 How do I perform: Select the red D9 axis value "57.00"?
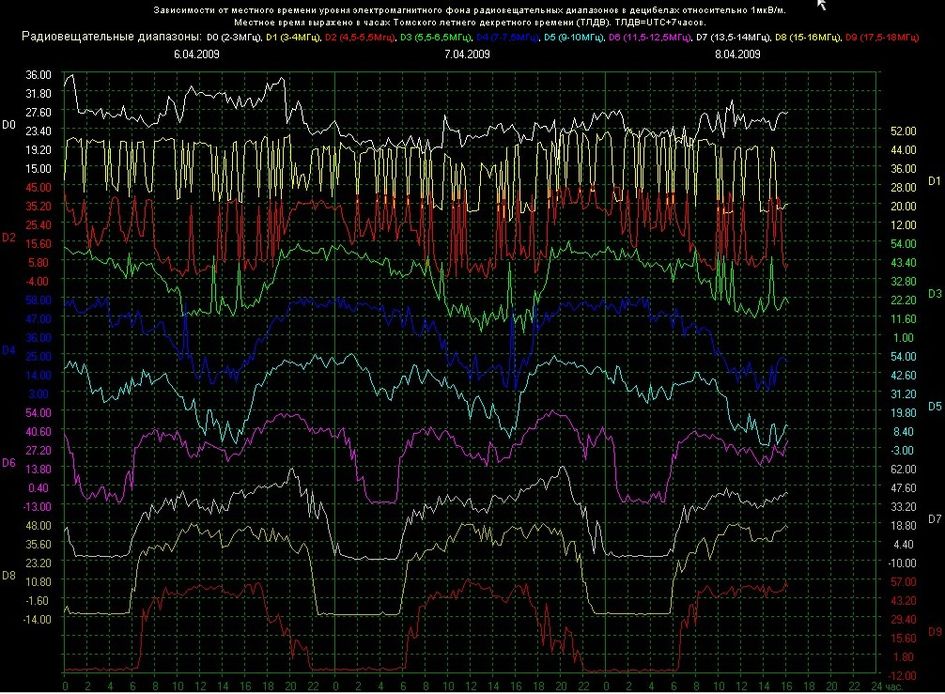point(903,582)
